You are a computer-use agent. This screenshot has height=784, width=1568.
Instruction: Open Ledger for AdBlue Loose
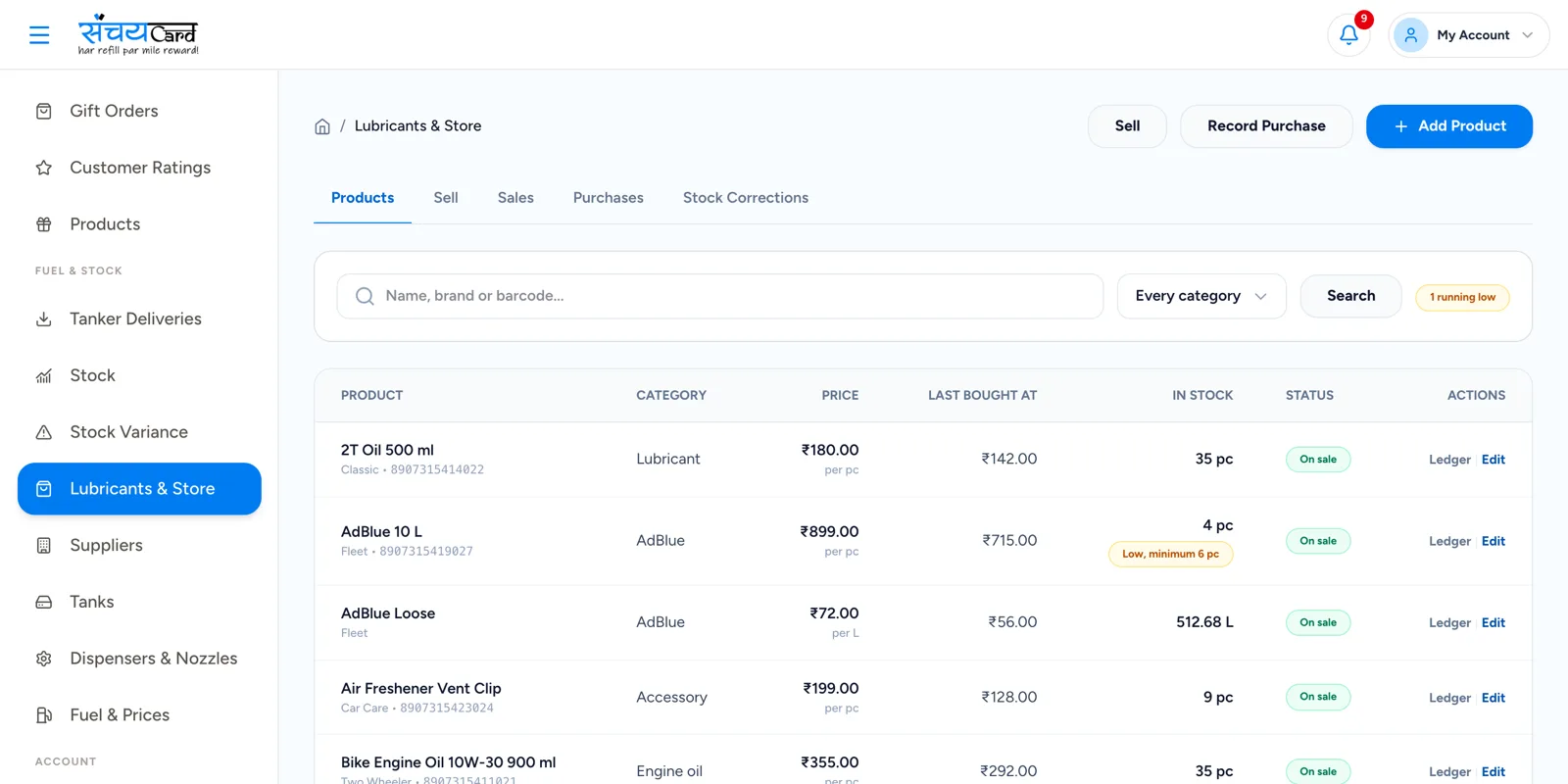[1449, 622]
